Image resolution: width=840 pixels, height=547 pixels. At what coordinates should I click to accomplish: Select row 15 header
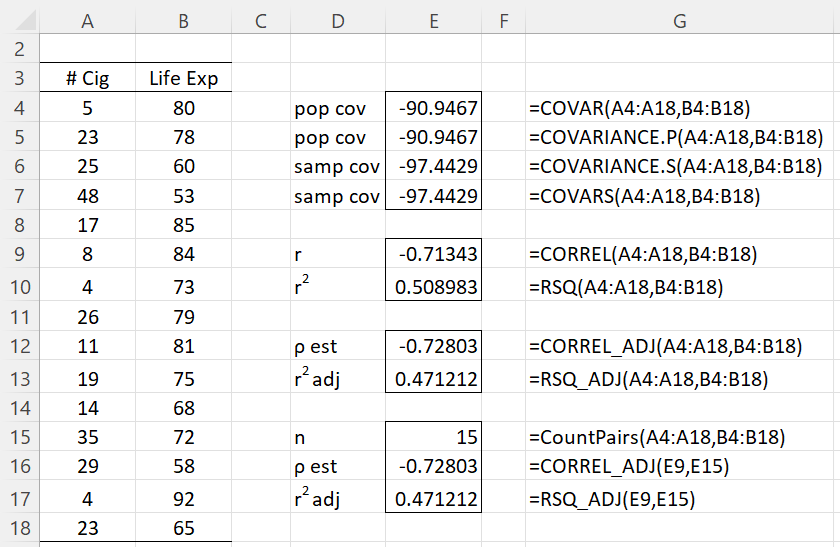tap(20, 437)
